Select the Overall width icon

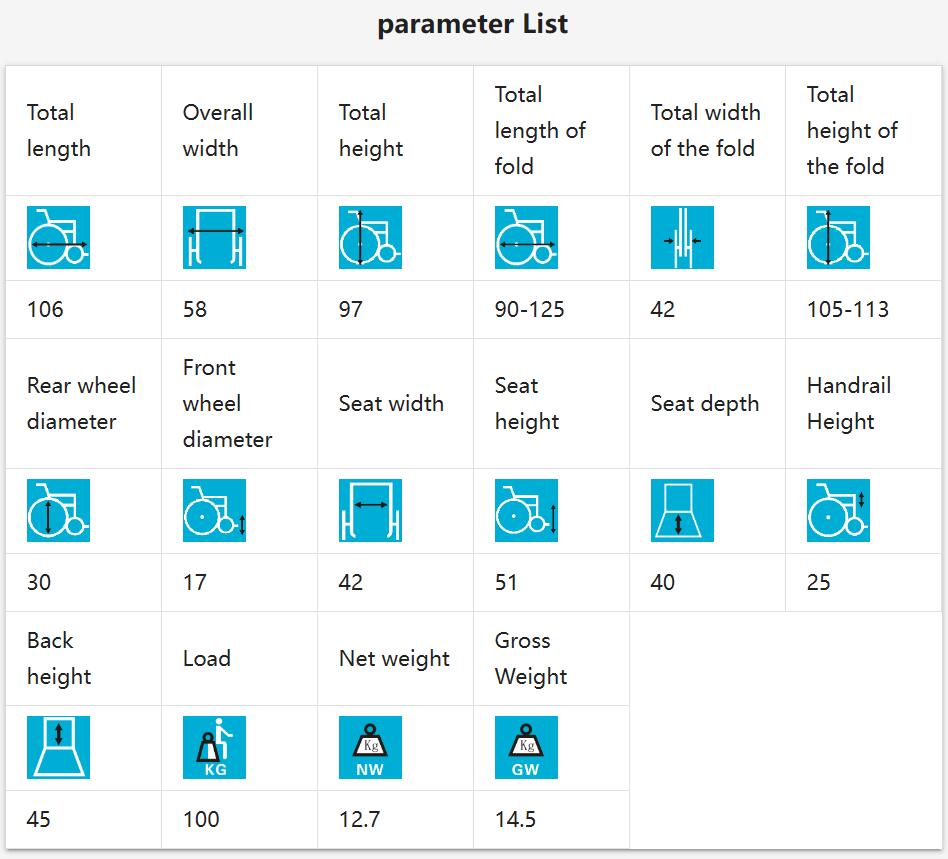tap(214, 237)
